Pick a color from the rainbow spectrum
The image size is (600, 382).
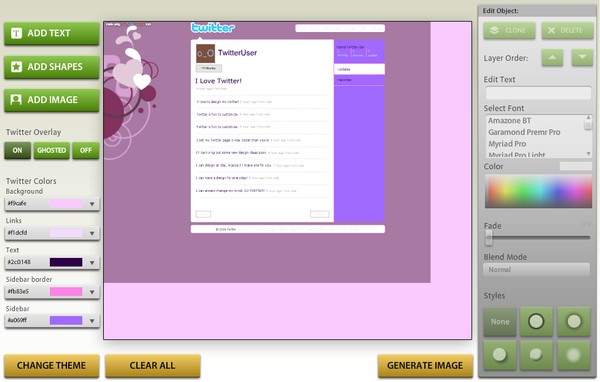coord(538,191)
